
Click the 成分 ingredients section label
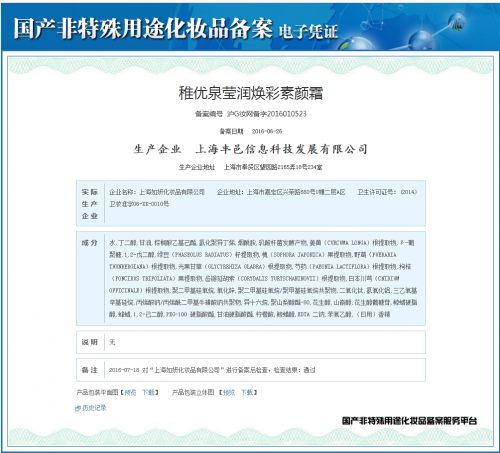click(90, 243)
